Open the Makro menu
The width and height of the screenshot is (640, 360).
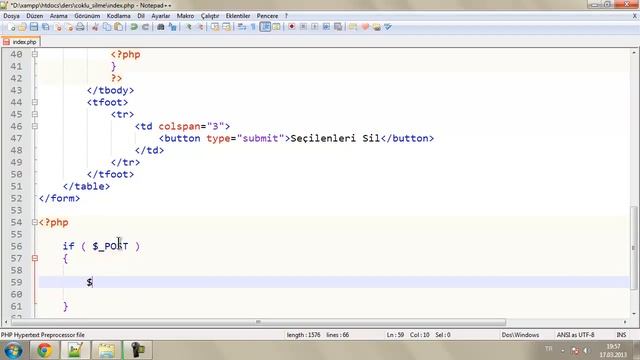tap(185, 16)
